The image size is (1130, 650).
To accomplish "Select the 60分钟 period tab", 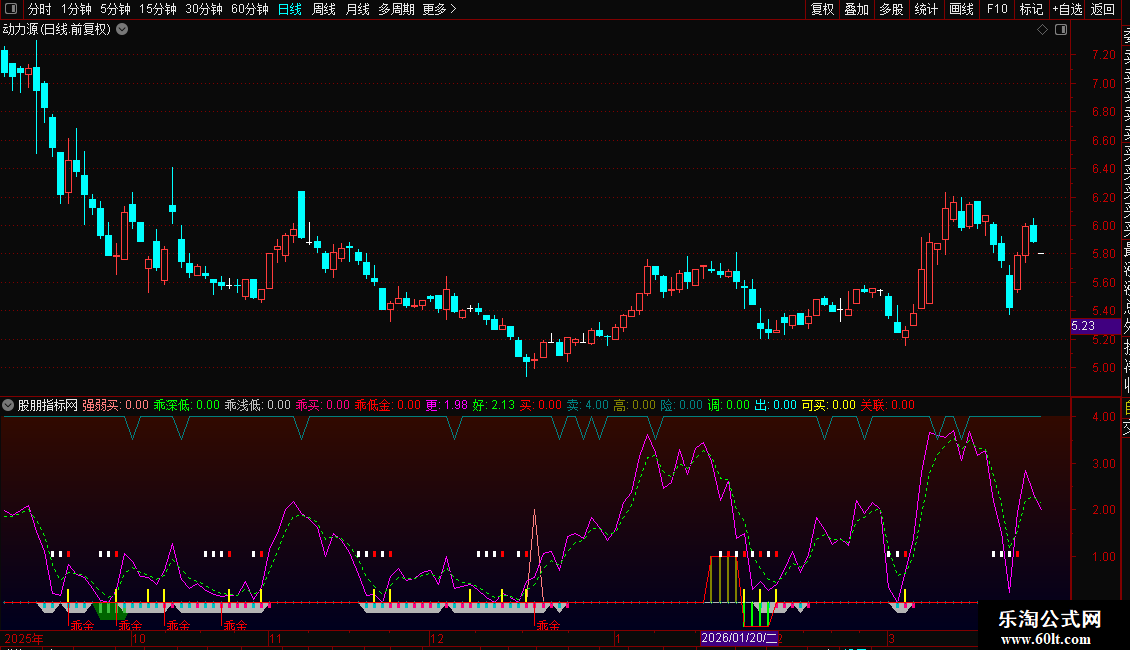I will pyautogui.click(x=249, y=9).
